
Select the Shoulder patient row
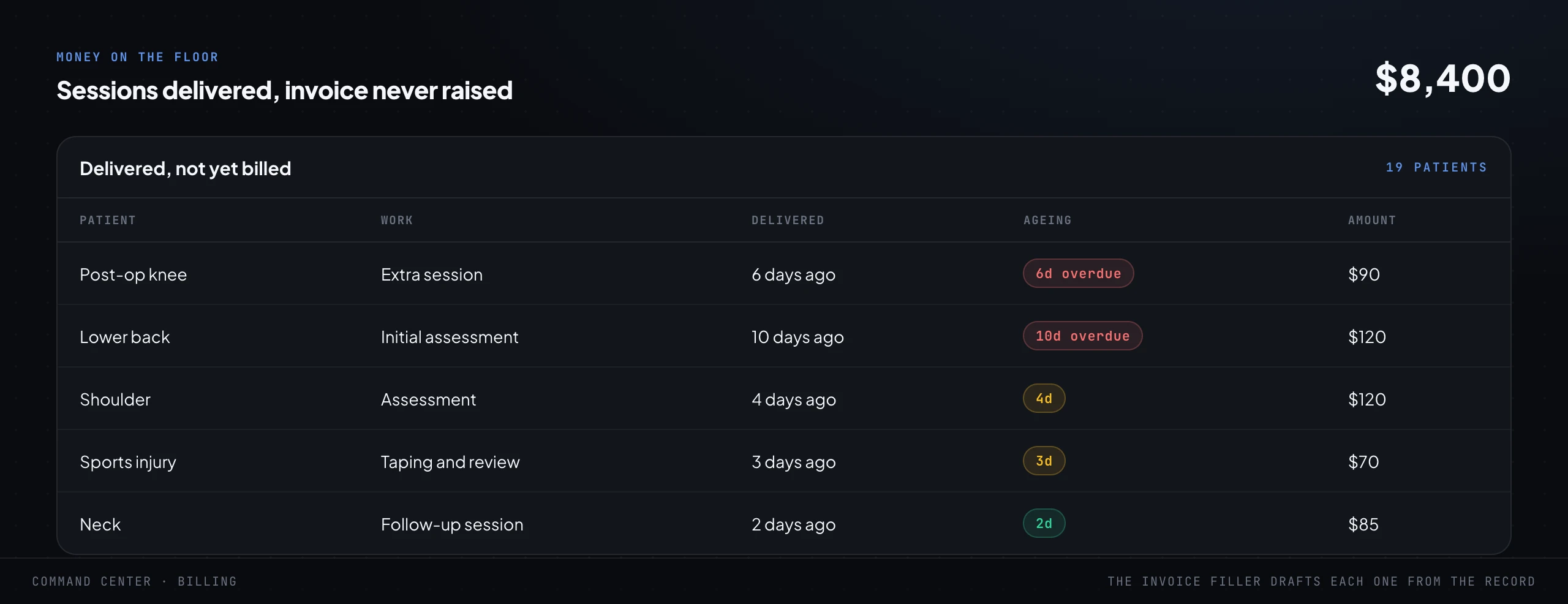[784, 399]
